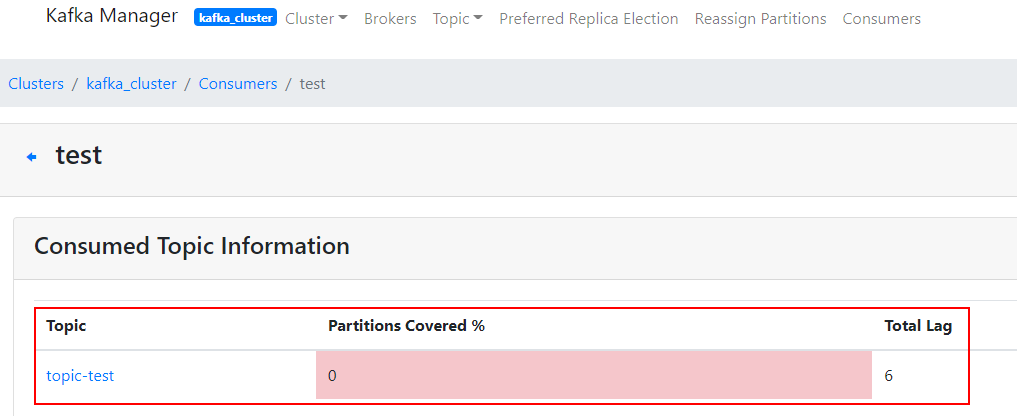Viewport: 1017px width, 416px height.
Task: Select Reassign Partitions in navbar
Action: pos(760,19)
